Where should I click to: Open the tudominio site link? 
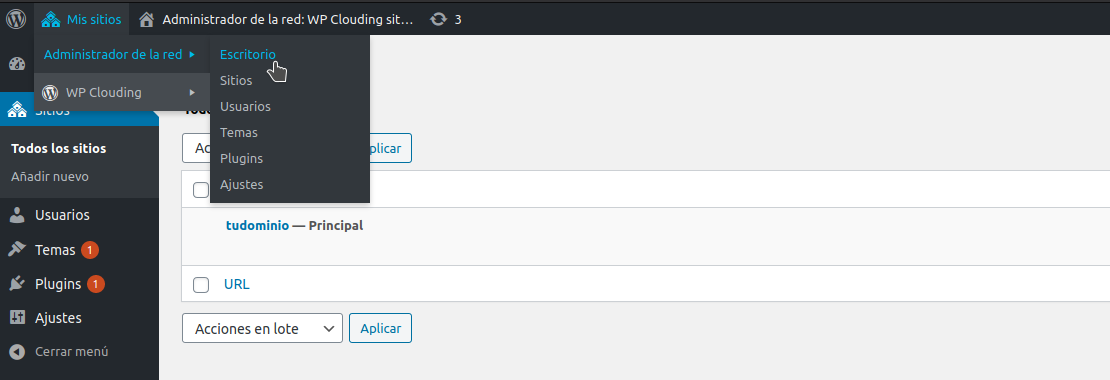257,226
